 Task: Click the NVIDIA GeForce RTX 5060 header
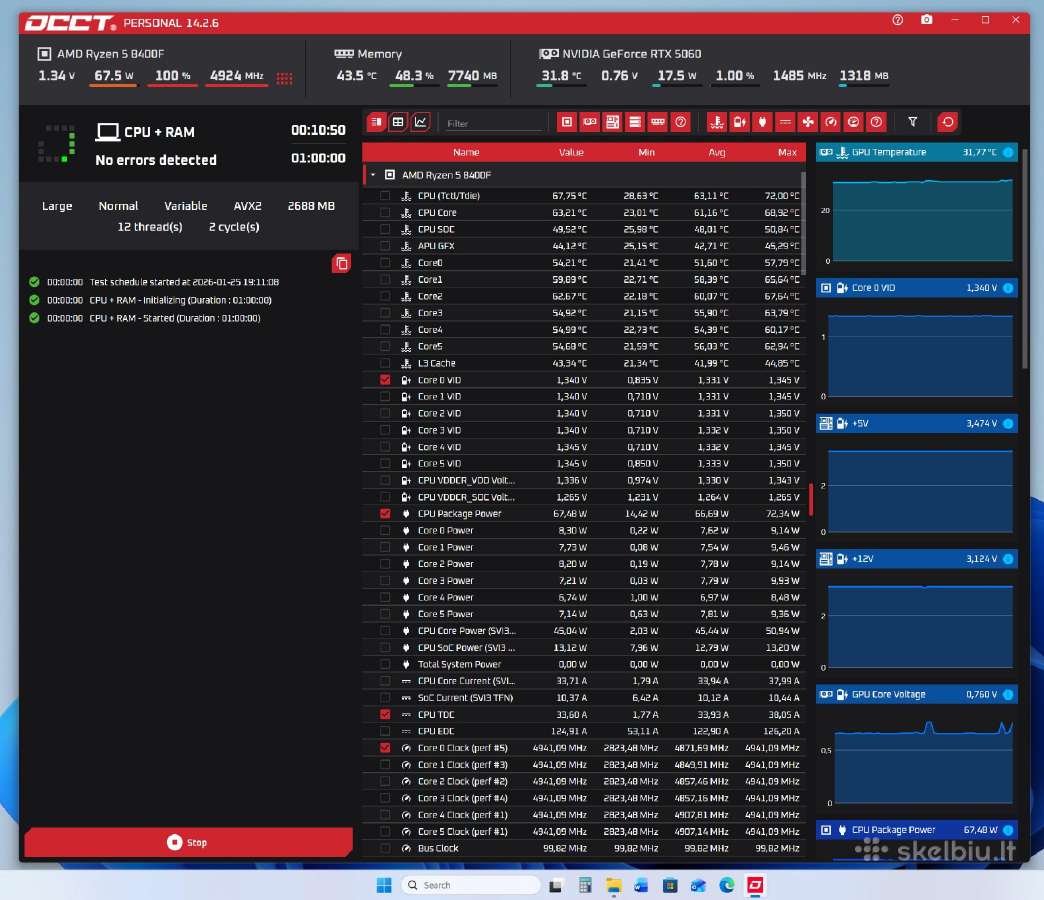point(620,54)
